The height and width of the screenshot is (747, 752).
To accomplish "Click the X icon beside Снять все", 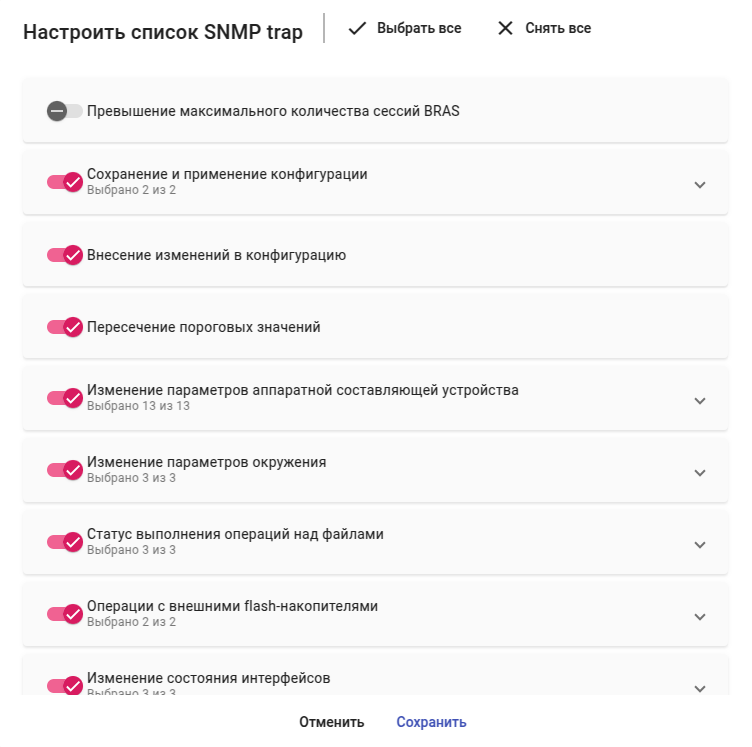I will pyautogui.click(x=505, y=29).
